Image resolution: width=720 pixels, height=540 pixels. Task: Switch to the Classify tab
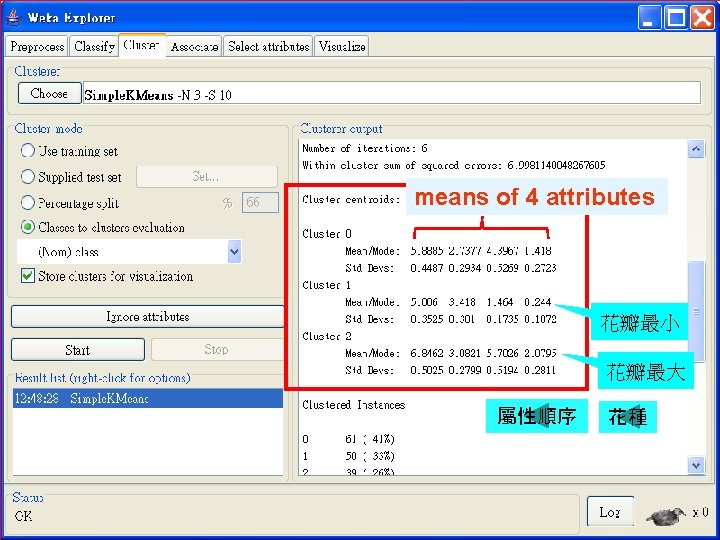coord(94,46)
